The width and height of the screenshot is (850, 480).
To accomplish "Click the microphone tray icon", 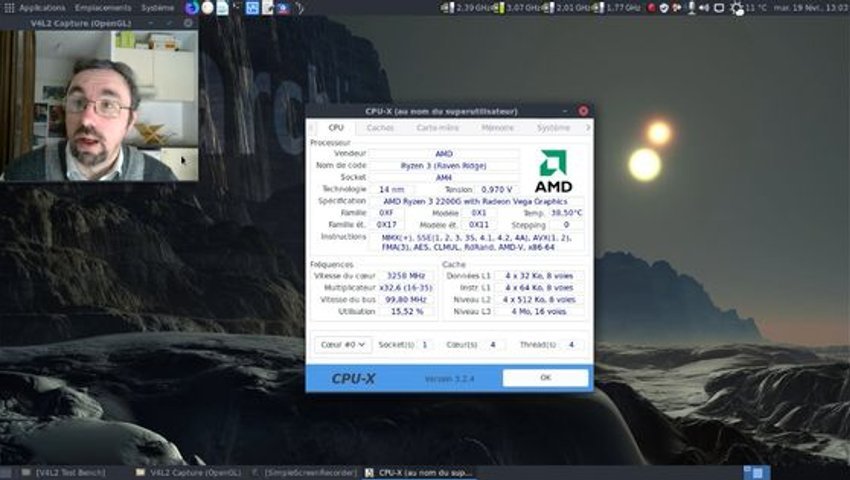I will pos(691,8).
